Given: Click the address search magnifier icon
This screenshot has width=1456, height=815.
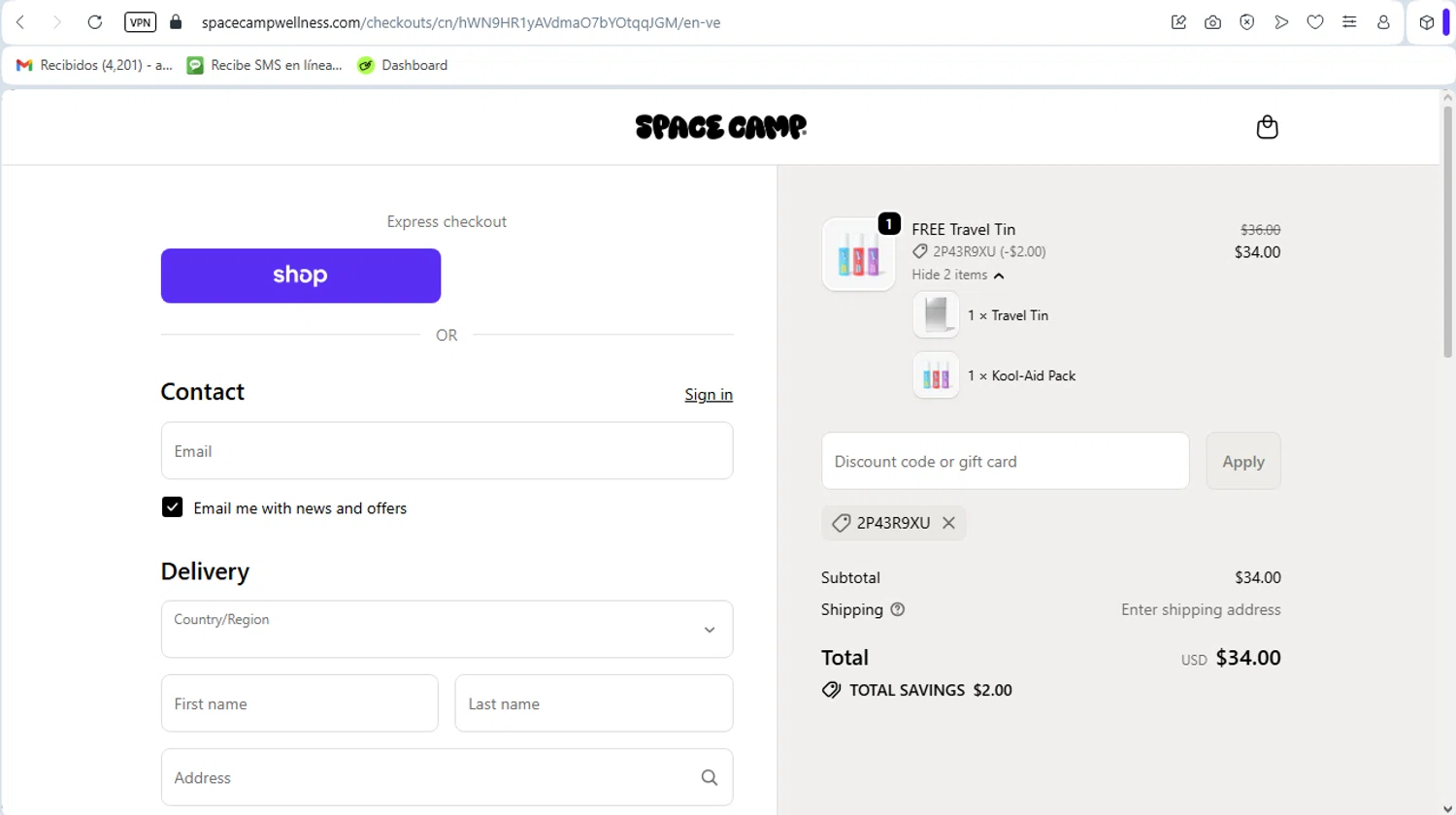Looking at the screenshot, I should pos(710,777).
